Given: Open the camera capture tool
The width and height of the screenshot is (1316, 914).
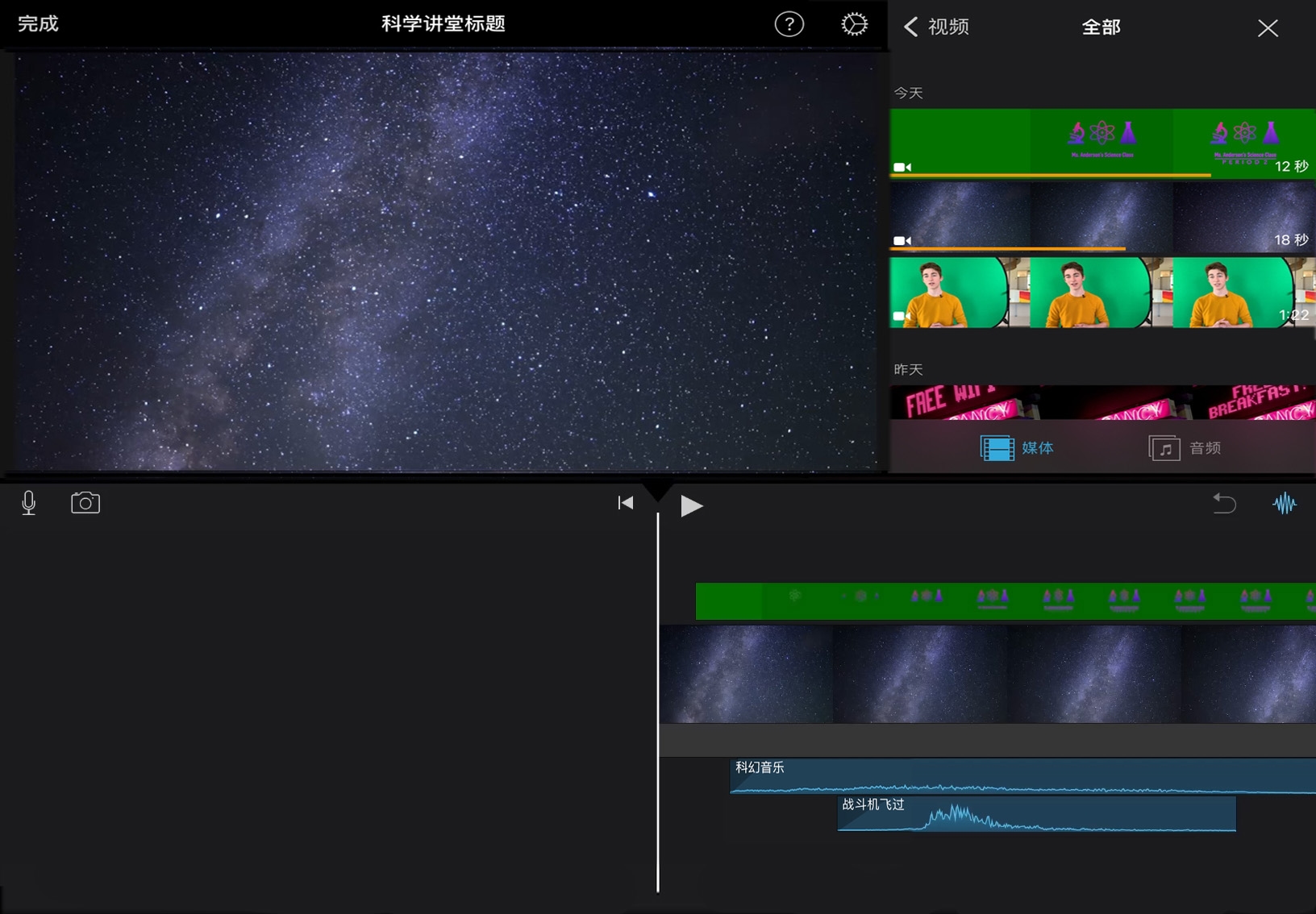Looking at the screenshot, I should (x=85, y=503).
